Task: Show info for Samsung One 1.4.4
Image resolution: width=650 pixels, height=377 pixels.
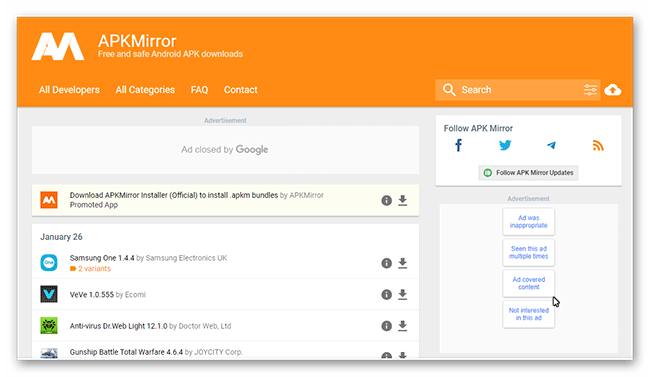Action: [x=386, y=263]
